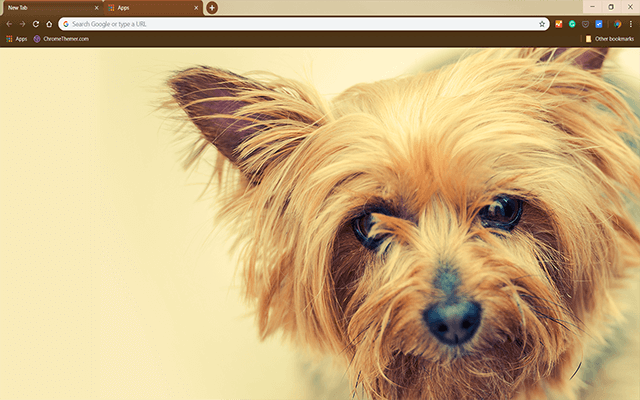Bookmark this page with the star icon
The width and height of the screenshot is (640, 400).
pos(542,24)
